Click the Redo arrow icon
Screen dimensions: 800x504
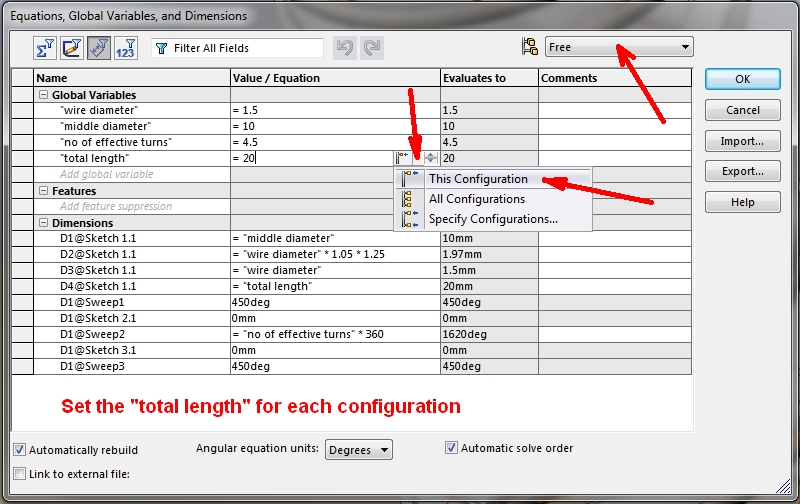pyautogui.click(x=372, y=48)
